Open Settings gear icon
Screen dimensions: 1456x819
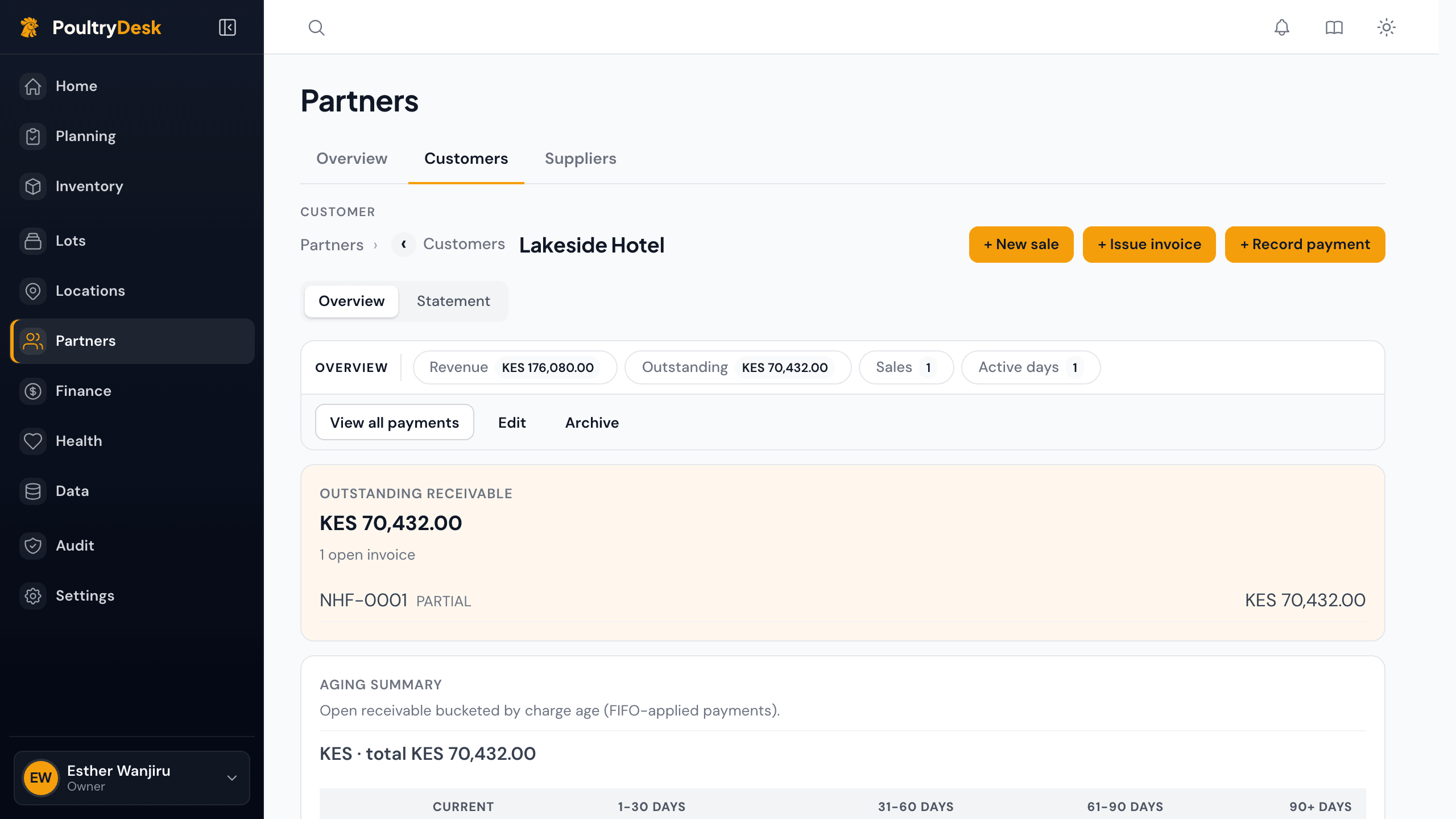[33, 596]
